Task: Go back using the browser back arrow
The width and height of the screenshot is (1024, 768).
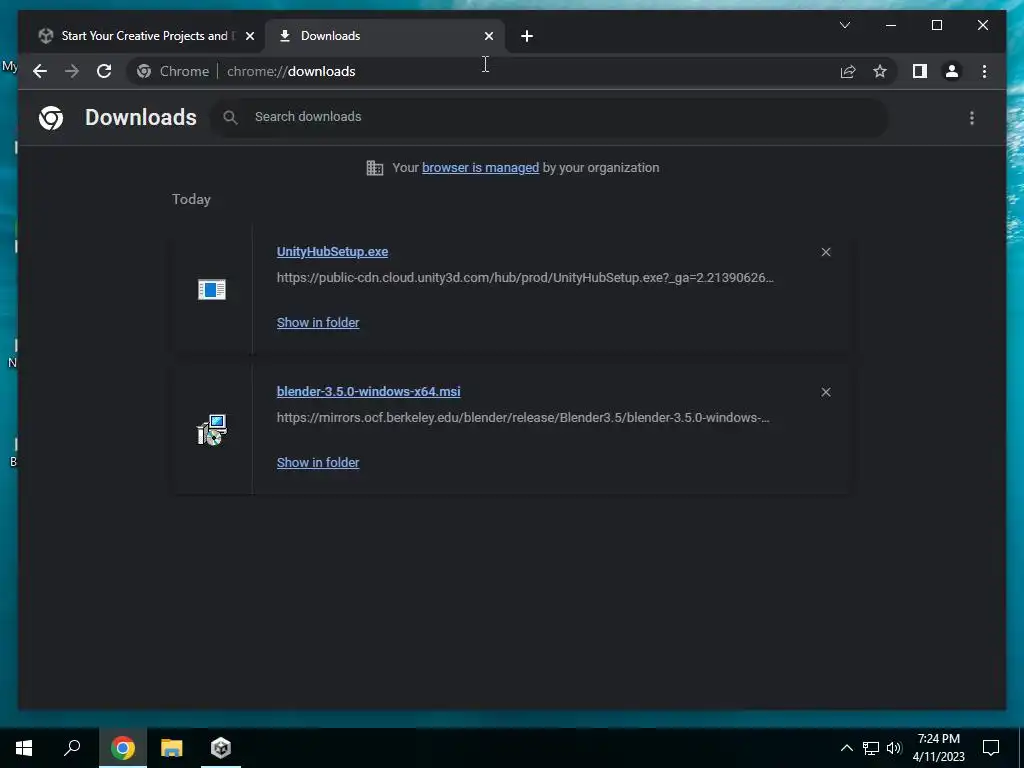Action: pyautogui.click(x=40, y=71)
